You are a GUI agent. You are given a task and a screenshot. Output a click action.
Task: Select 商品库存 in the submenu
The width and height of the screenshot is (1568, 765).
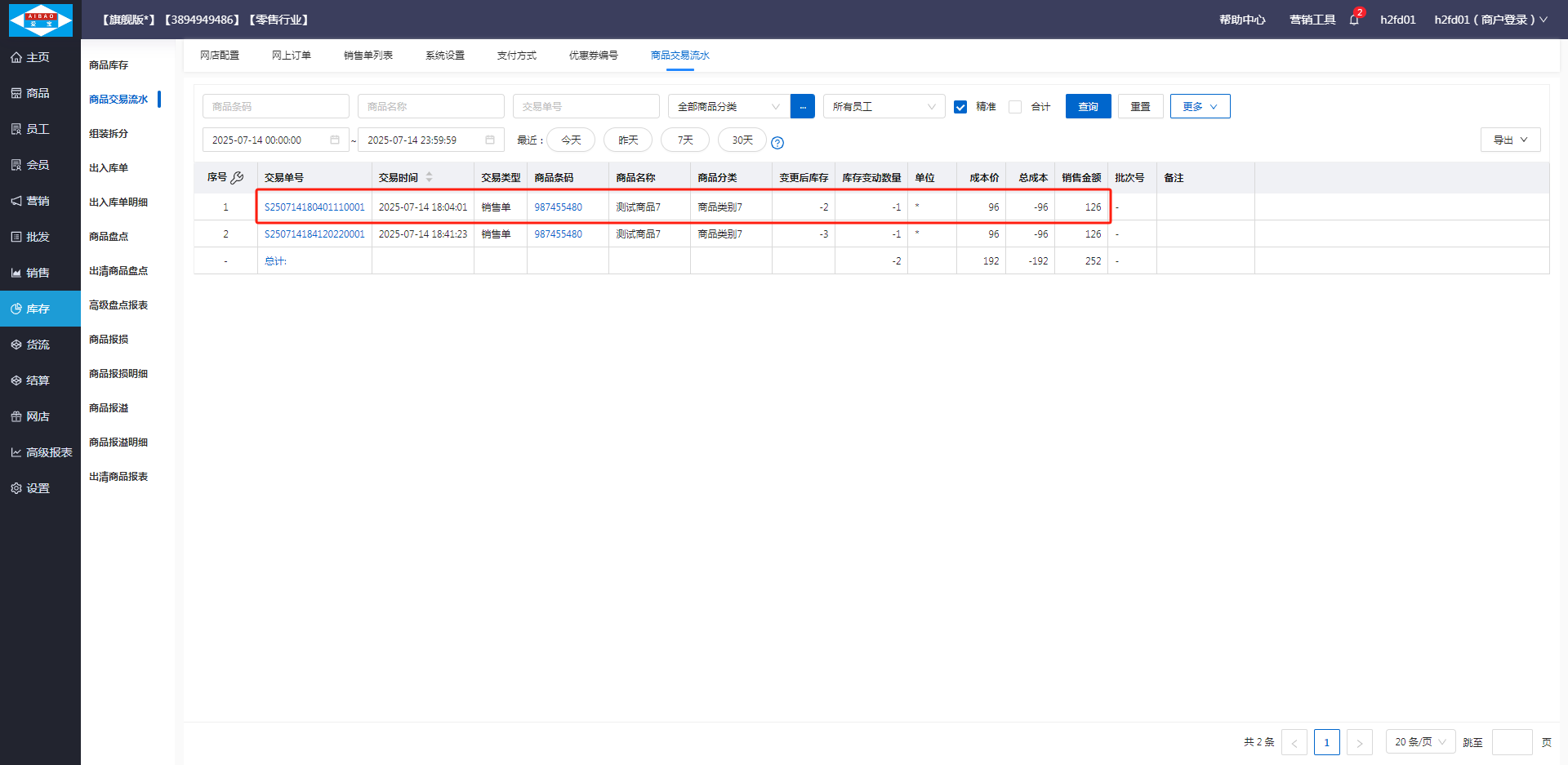coord(109,64)
